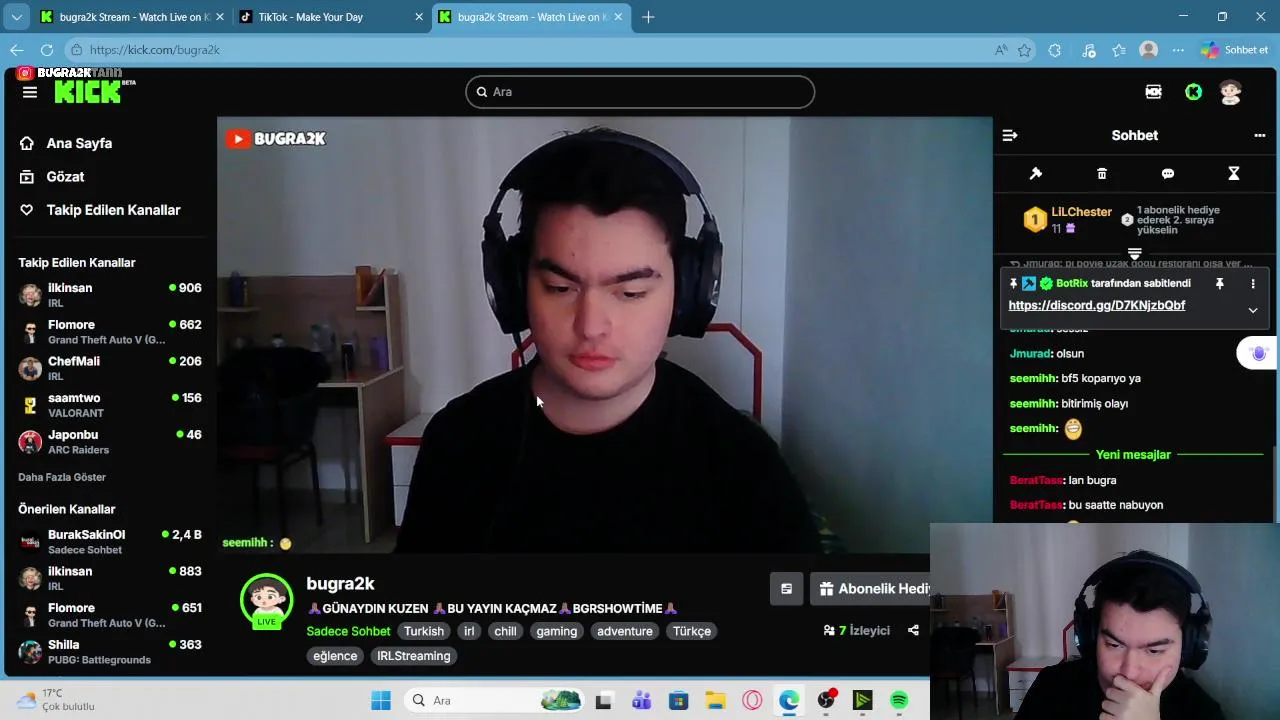Click Sadece Sohbet category link
This screenshot has width=1280, height=720.
tap(348, 631)
